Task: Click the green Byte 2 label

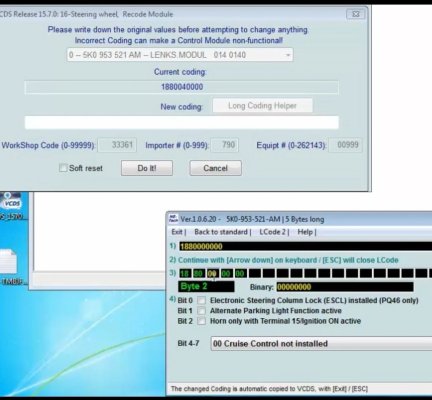Action: (x=206, y=287)
